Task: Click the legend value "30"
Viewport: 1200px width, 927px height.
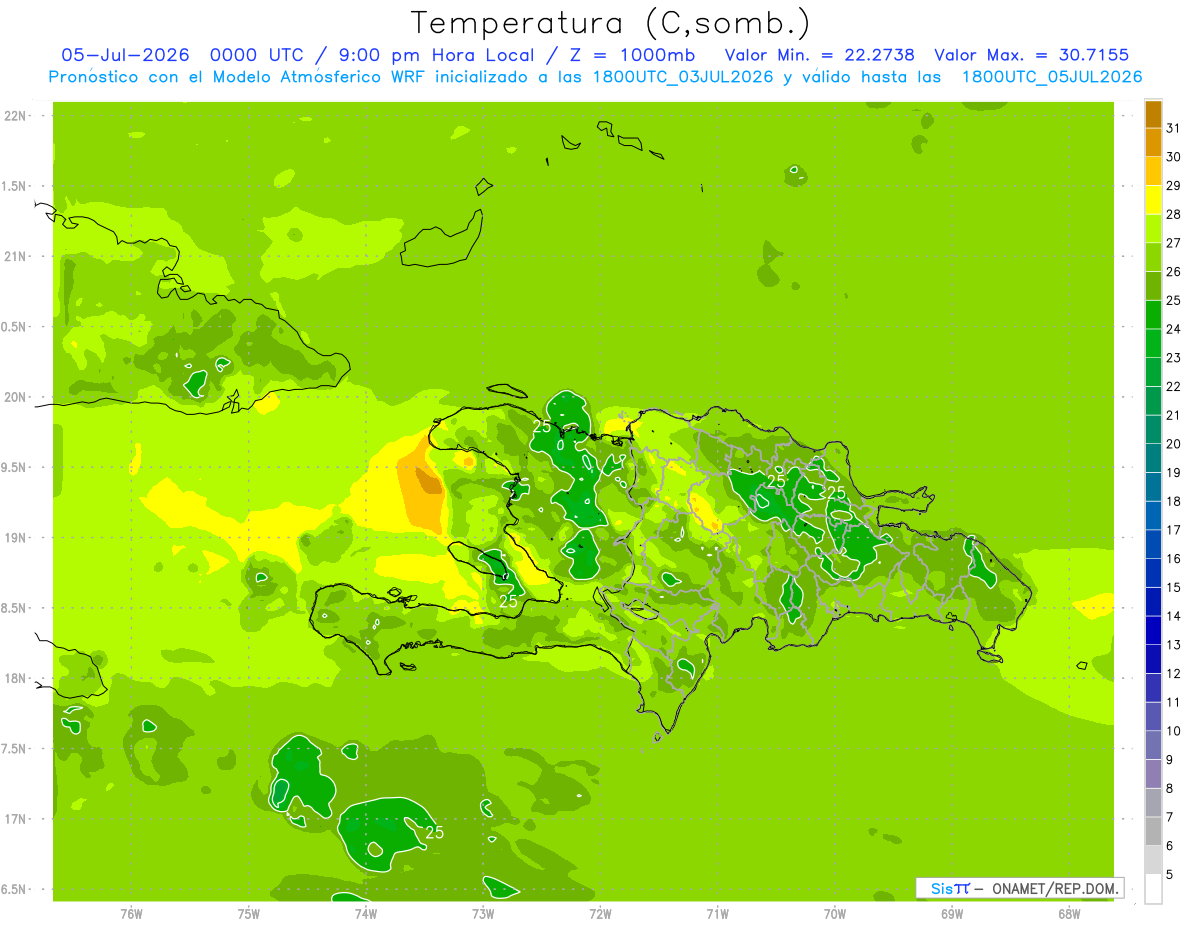Action: coord(1174,157)
